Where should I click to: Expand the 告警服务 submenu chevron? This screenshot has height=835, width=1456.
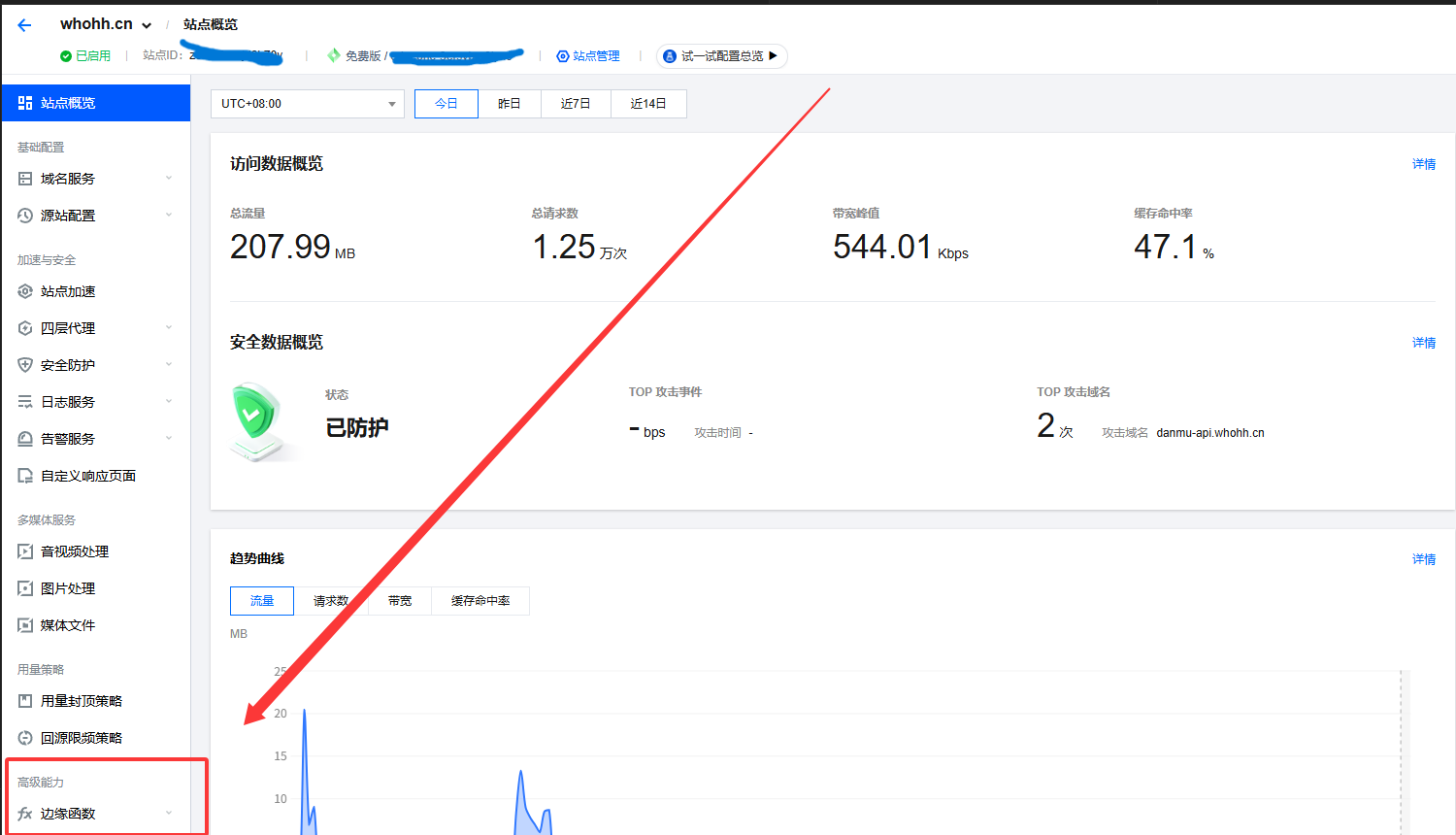[169, 438]
